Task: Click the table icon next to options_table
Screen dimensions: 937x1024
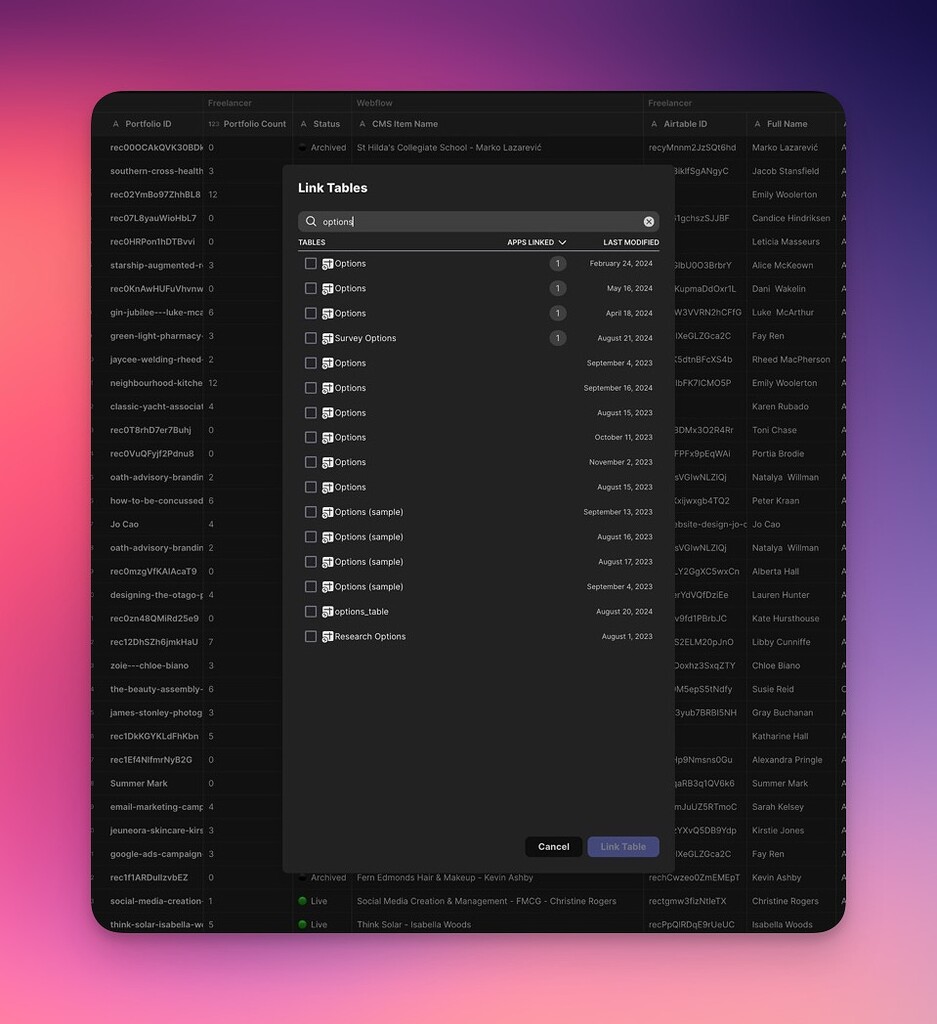Action: [327, 611]
